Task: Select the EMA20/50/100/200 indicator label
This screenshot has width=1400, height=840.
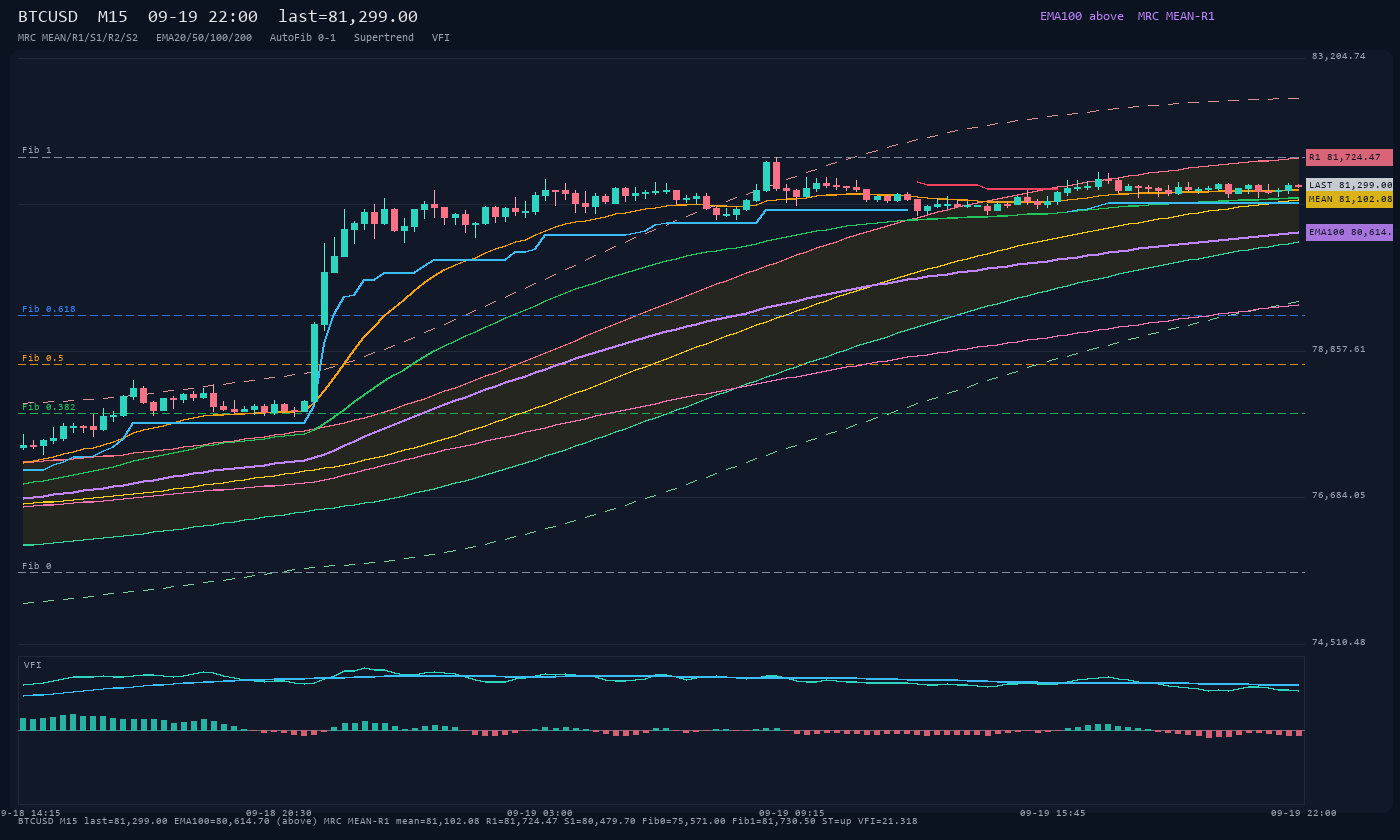Action: (204, 37)
